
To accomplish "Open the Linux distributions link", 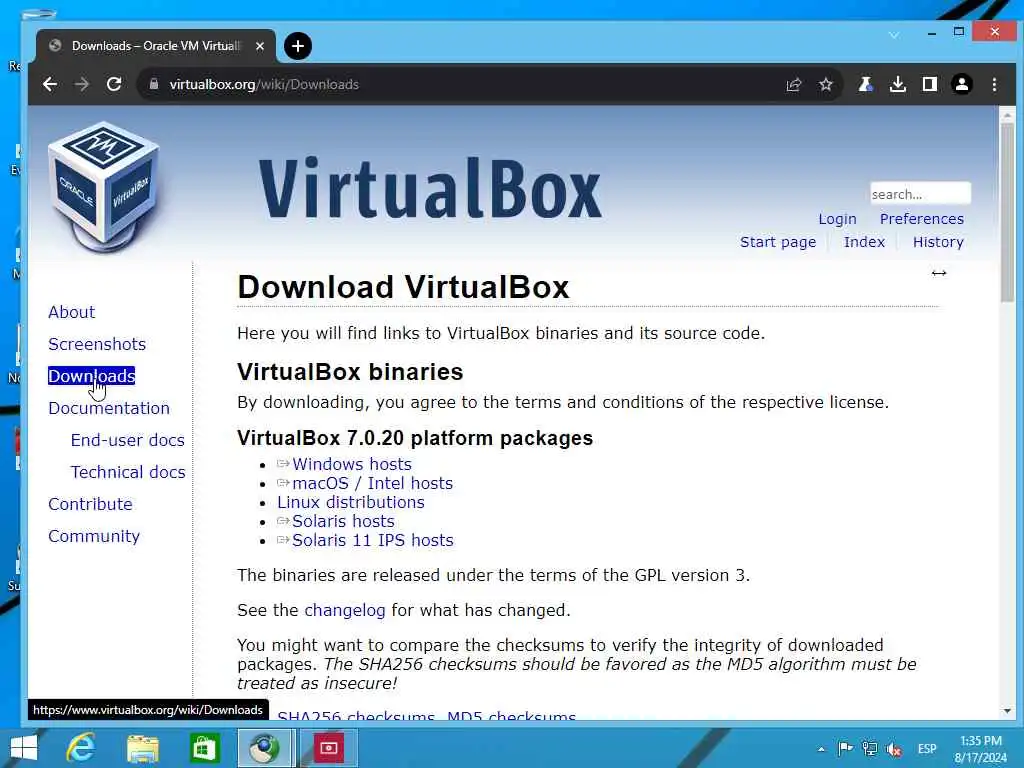I will (x=351, y=502).
